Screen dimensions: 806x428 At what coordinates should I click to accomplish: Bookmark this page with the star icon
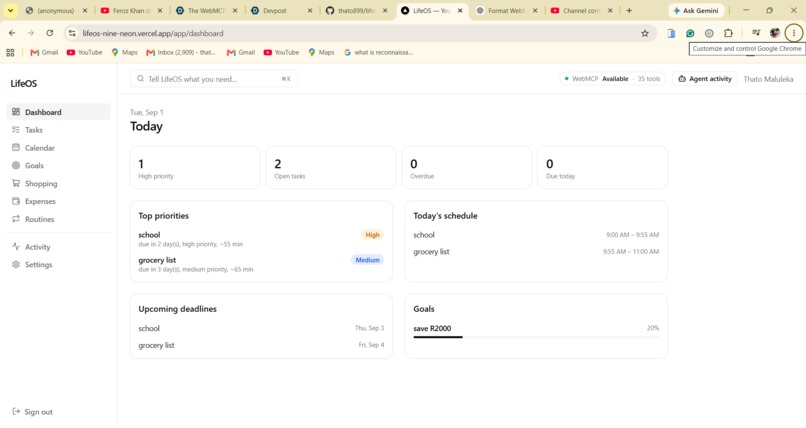point(645,33)
